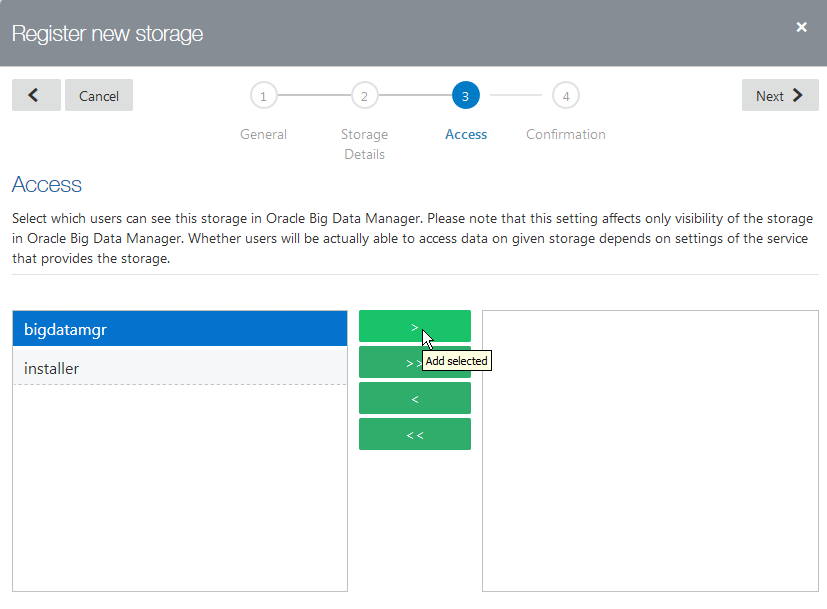Screen dimensions: 827x609
Task: Proceed with the Next button
Action: [780, 95]
